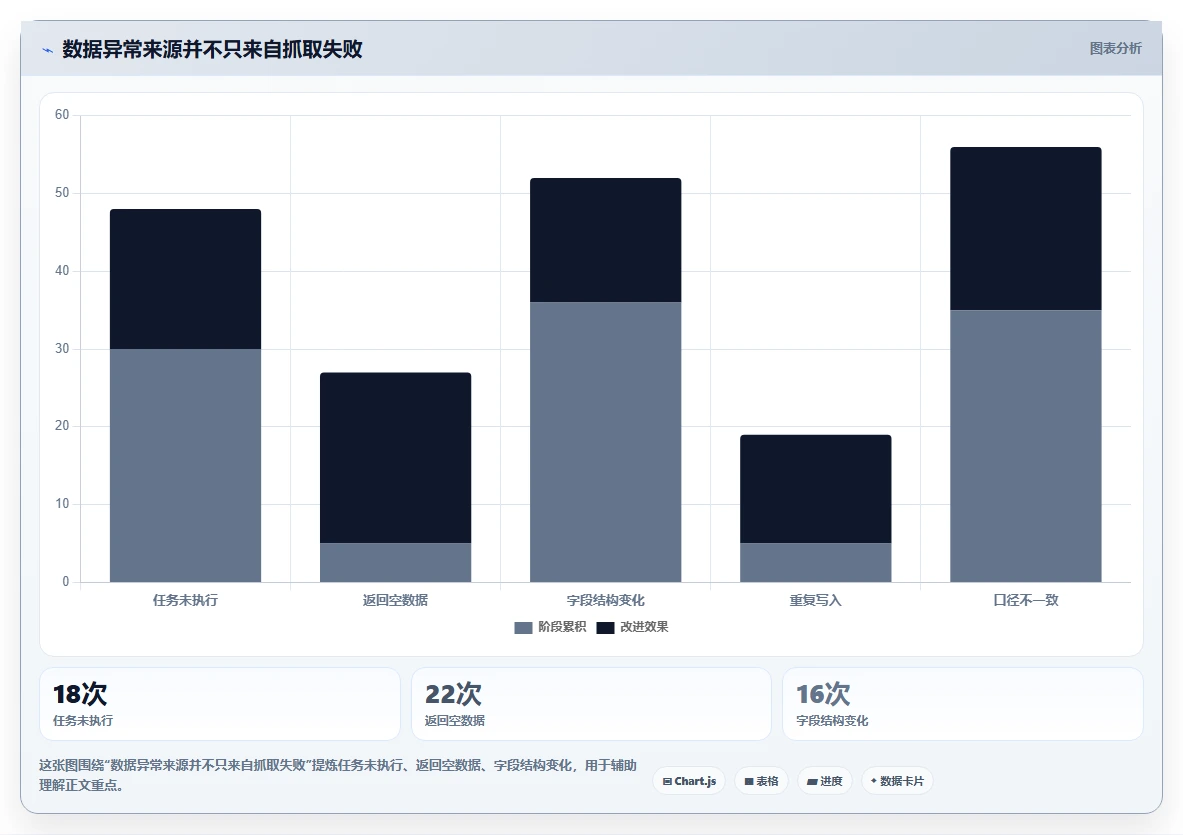Toggle the 改进效果 legend entry
Image resolution: width=1183 pixels, height=835 pixels.
(632, 627)
